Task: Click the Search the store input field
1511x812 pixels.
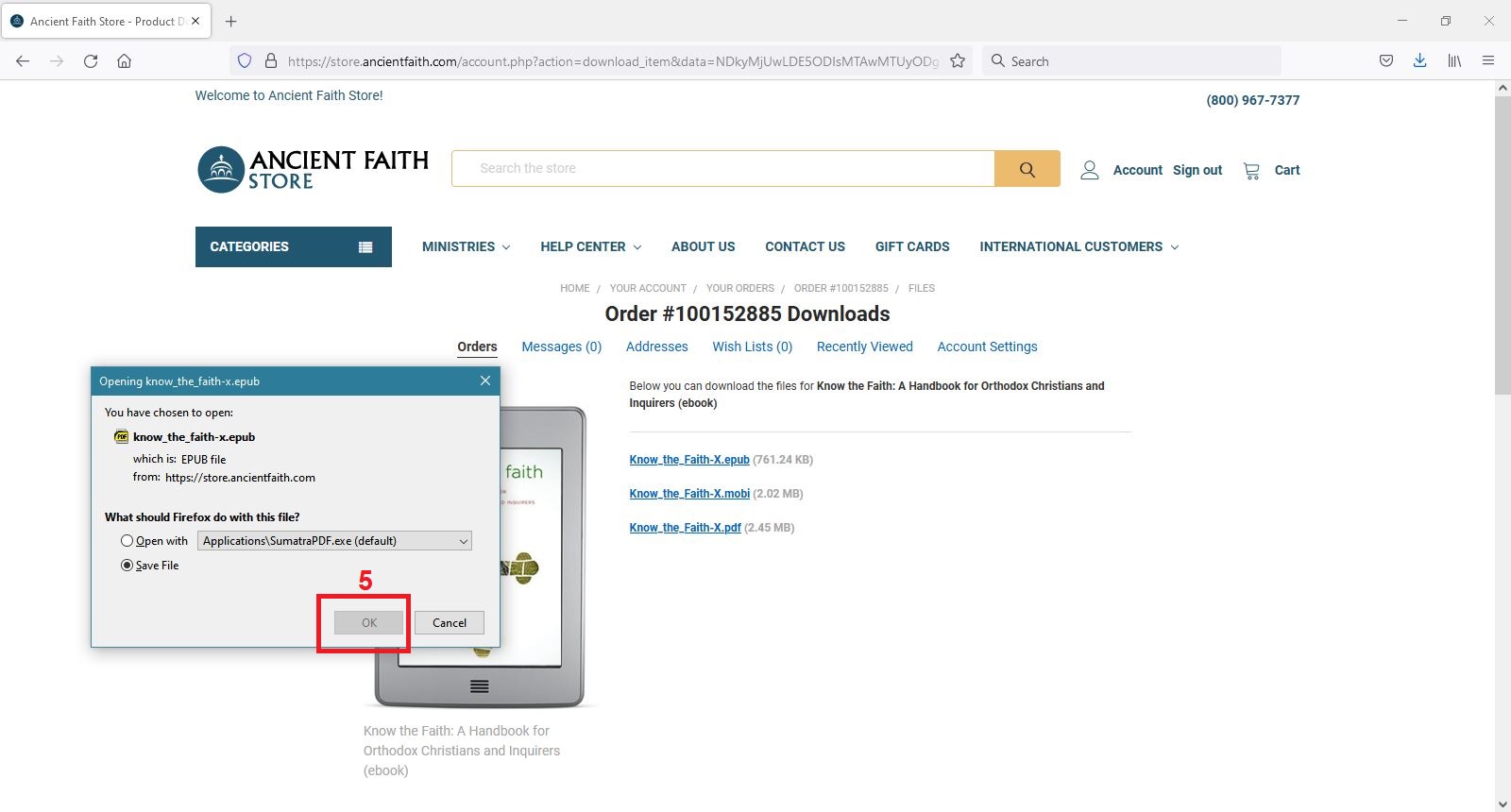Action: click(x=722, y=169)
